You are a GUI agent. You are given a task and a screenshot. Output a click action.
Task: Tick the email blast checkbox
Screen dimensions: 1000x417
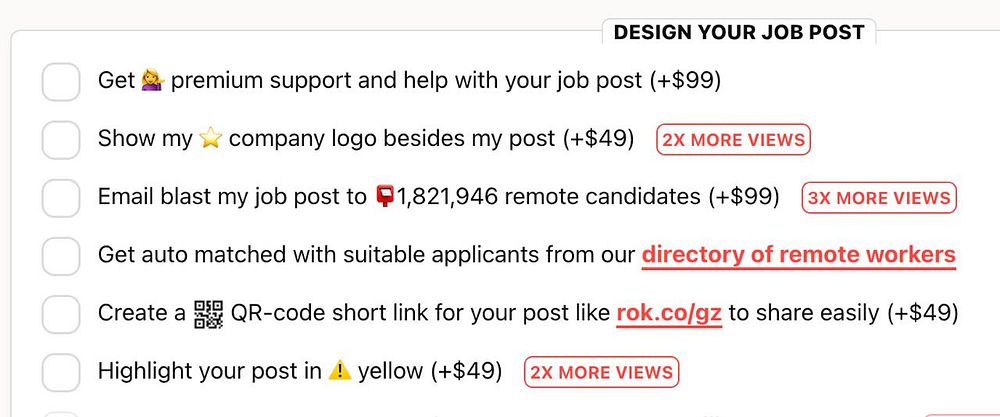(61, 198)
